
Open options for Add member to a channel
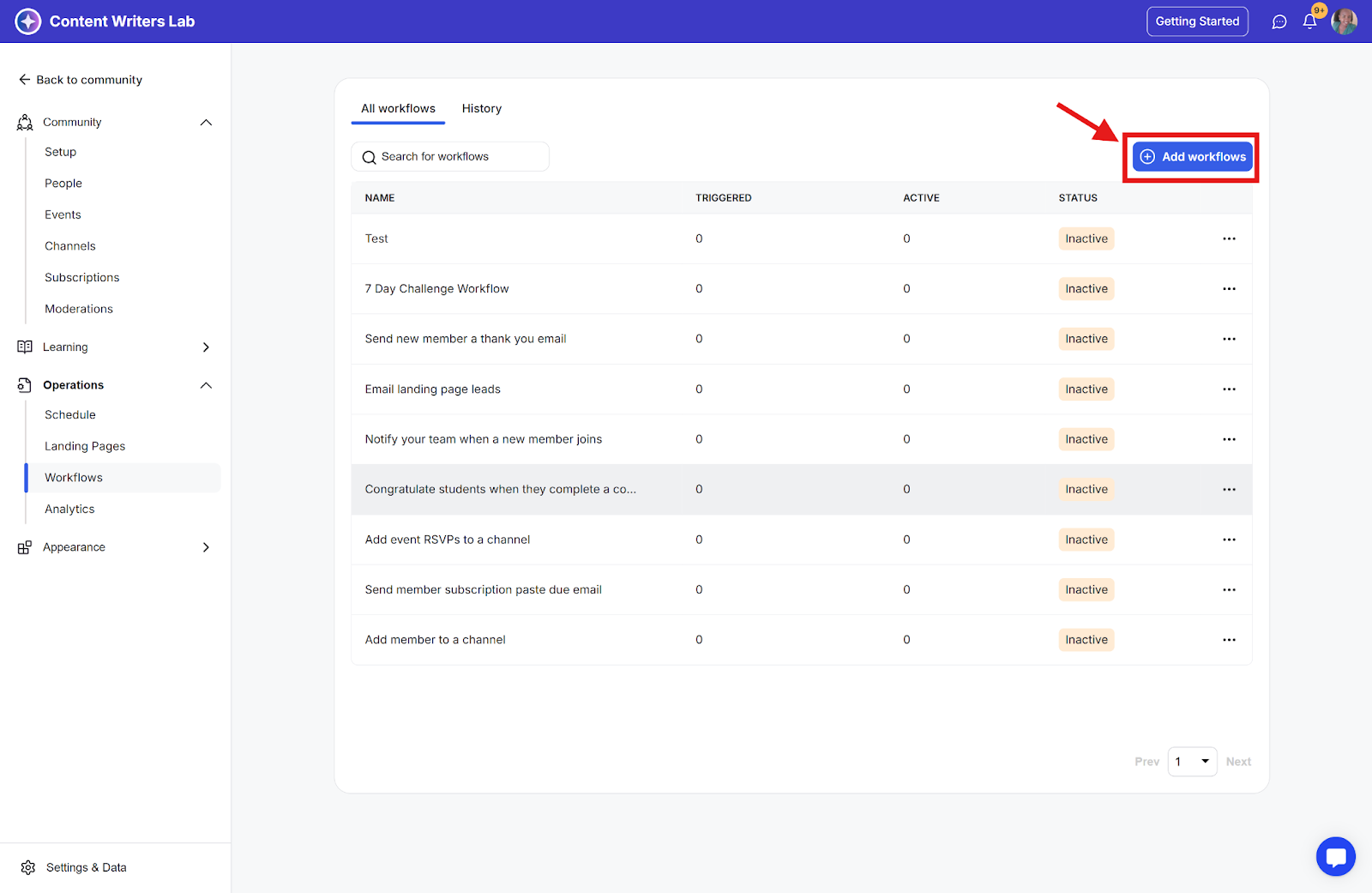(1229, 640)
